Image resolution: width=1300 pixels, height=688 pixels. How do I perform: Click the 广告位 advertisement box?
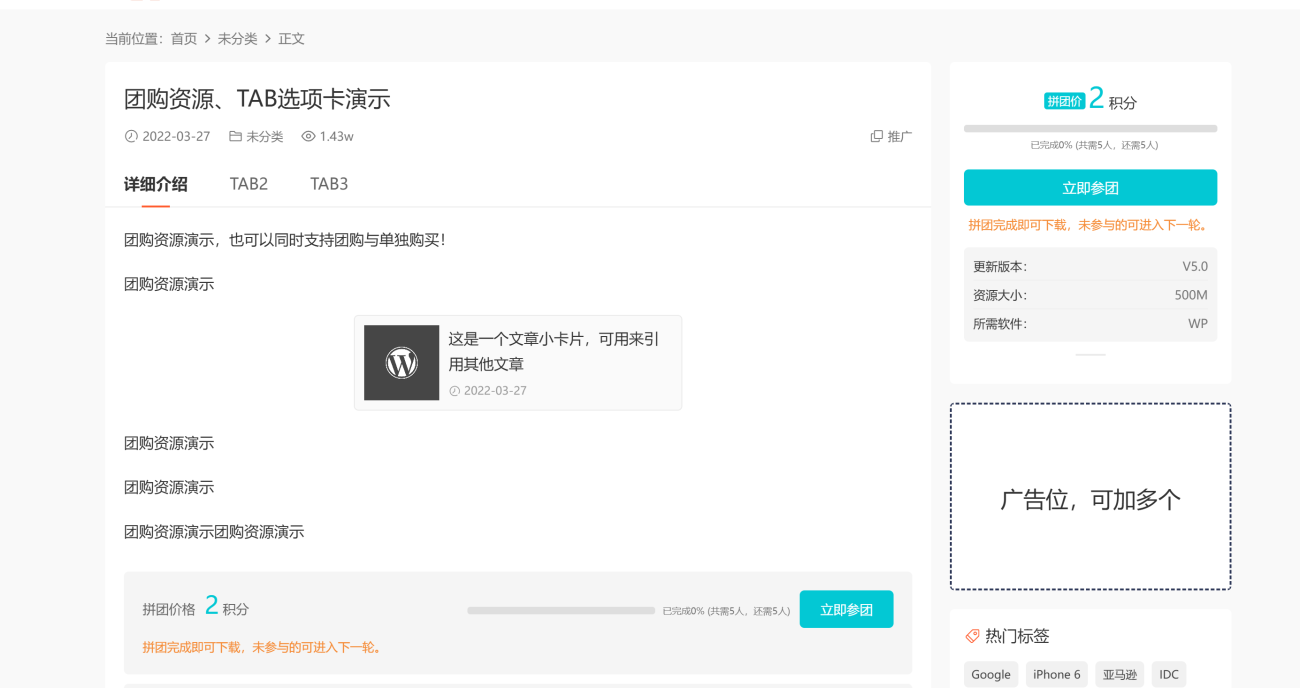click(1090, 497)
